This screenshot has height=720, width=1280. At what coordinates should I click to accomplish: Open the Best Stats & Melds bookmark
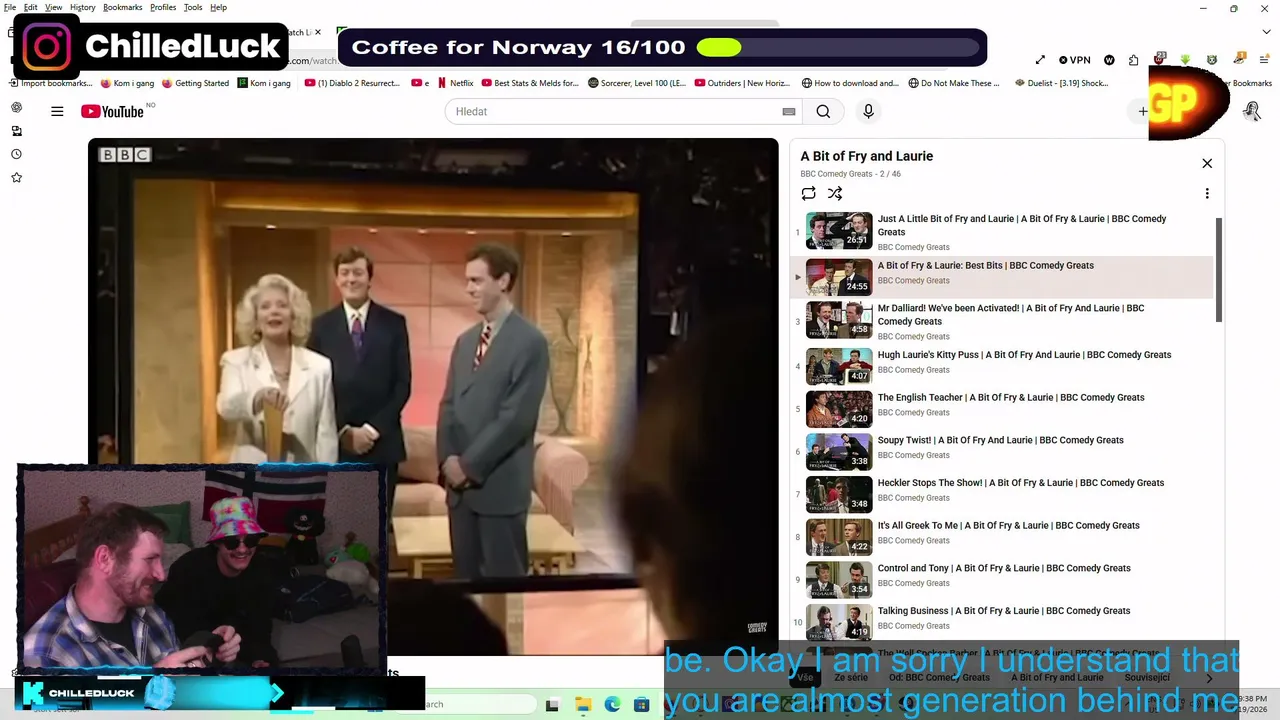530,83
